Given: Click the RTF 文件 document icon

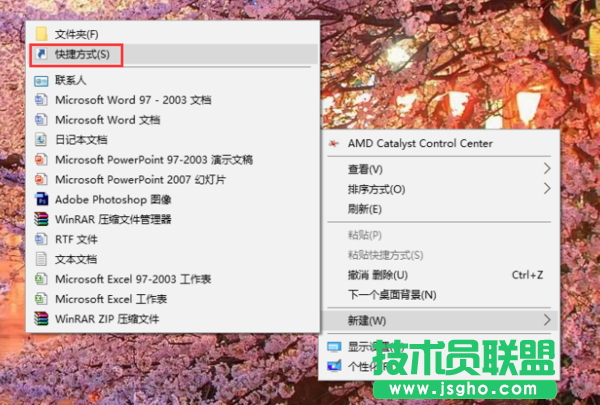Looking at the screenshot, I should click(41, 239).
